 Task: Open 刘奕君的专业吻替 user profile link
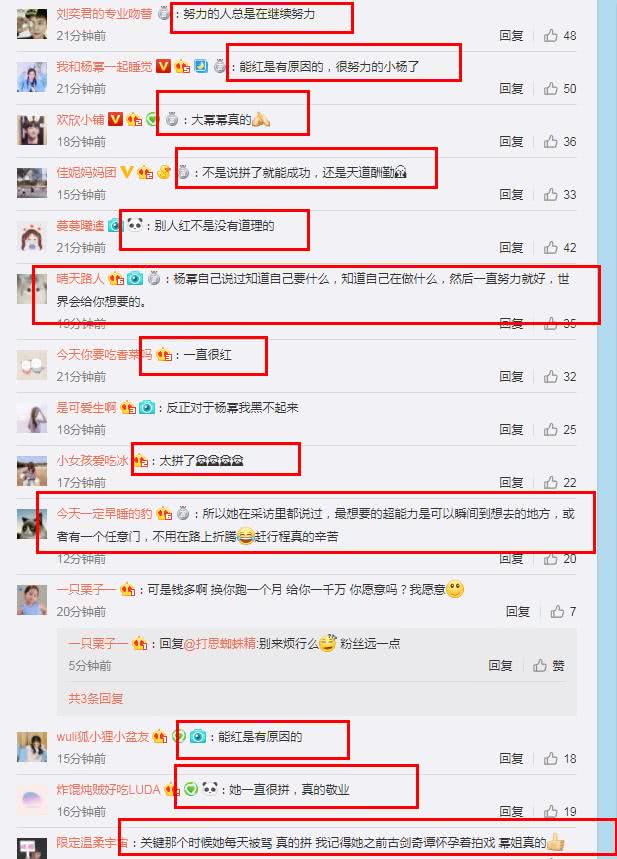[x=104, y=14]
